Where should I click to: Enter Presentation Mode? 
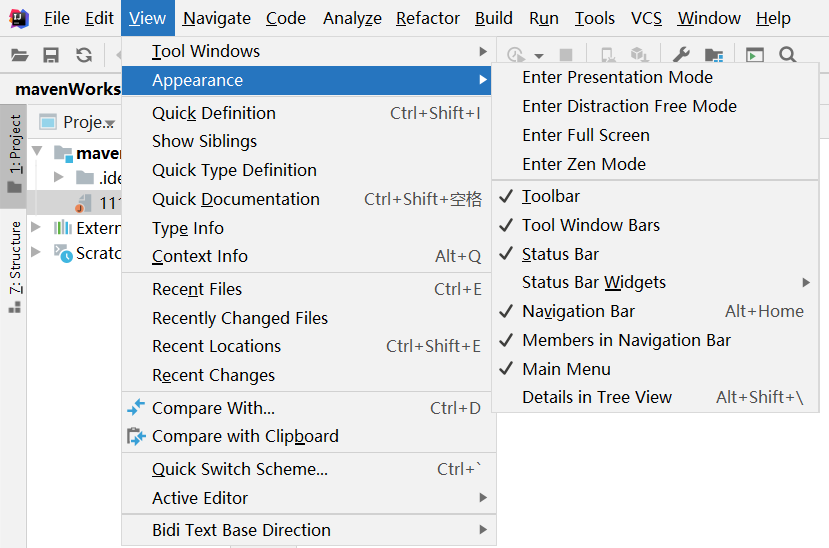click(617, 77)
